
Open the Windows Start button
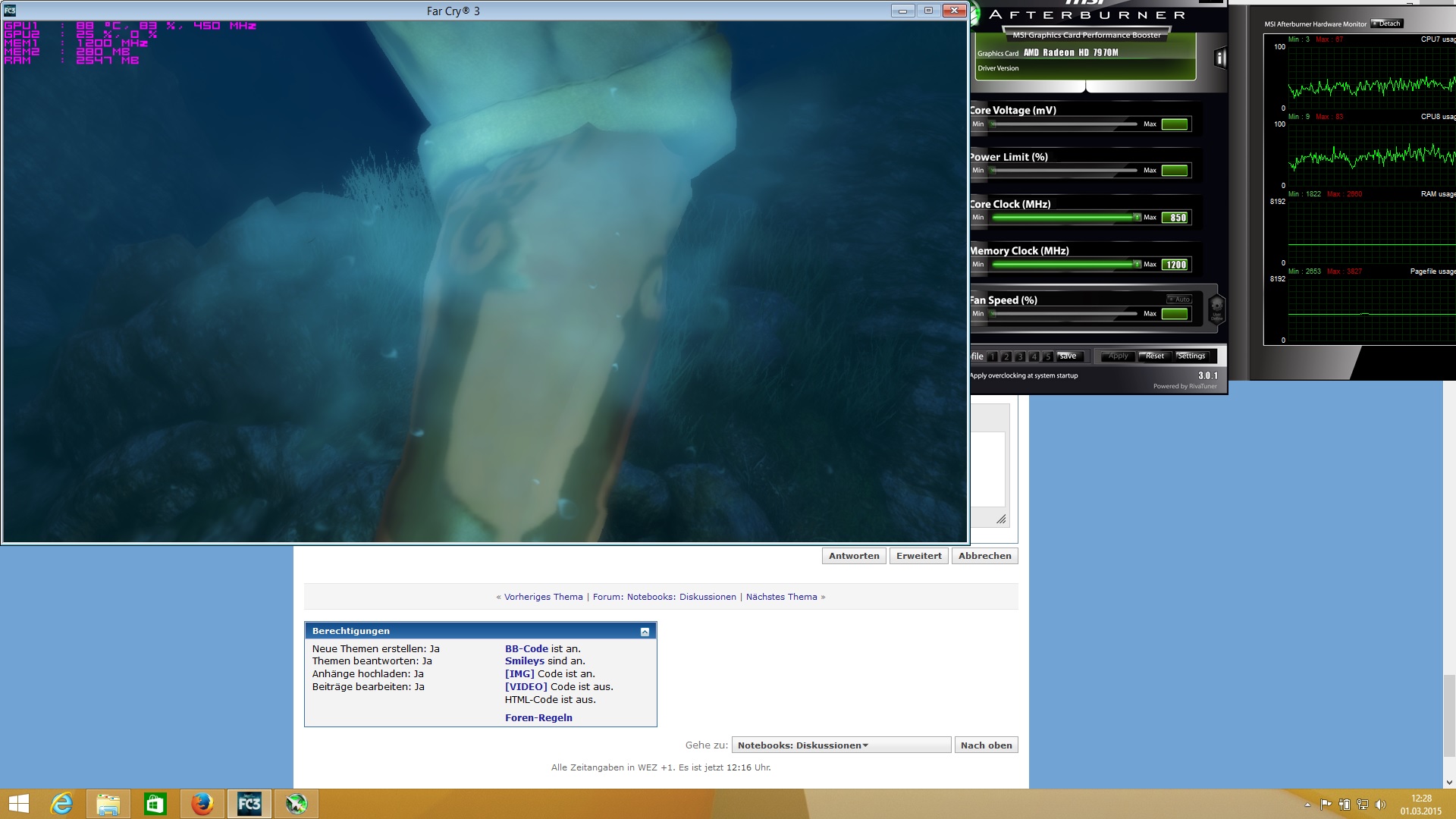pos(18,804)
